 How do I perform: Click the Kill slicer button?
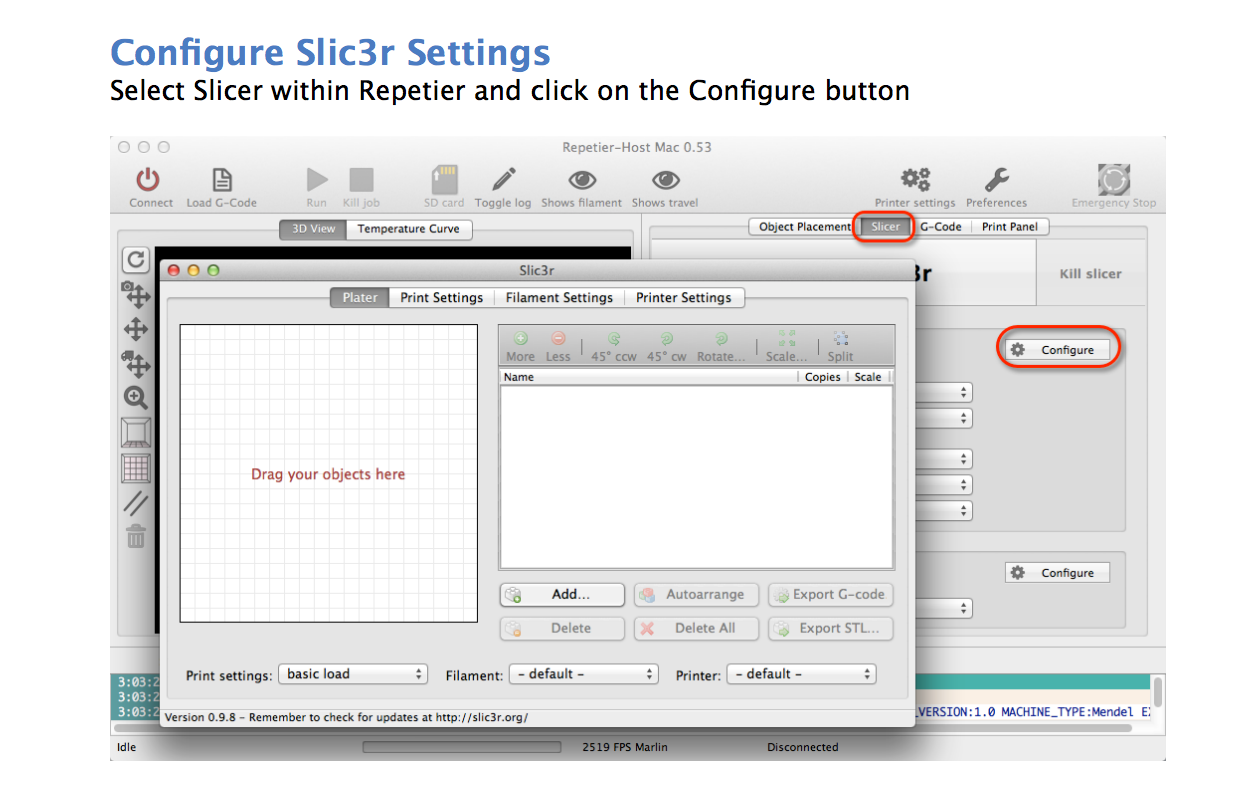[1090, 273]
